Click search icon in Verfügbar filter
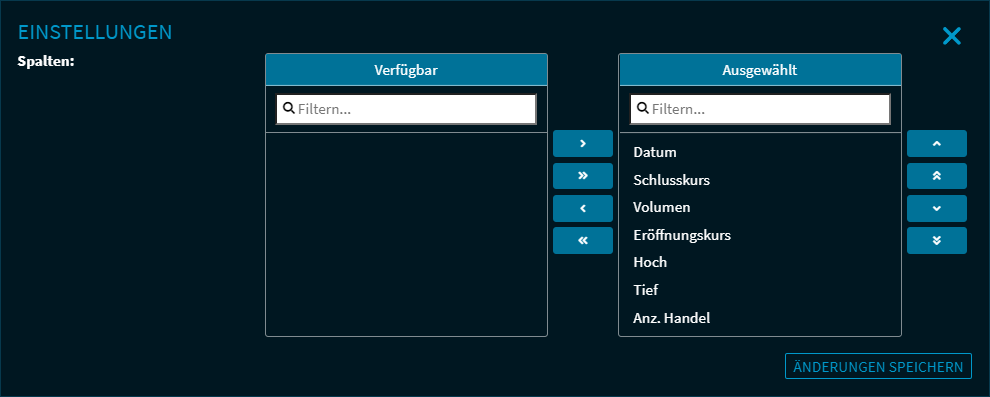990x397 pixels. (x=289, y=109)
